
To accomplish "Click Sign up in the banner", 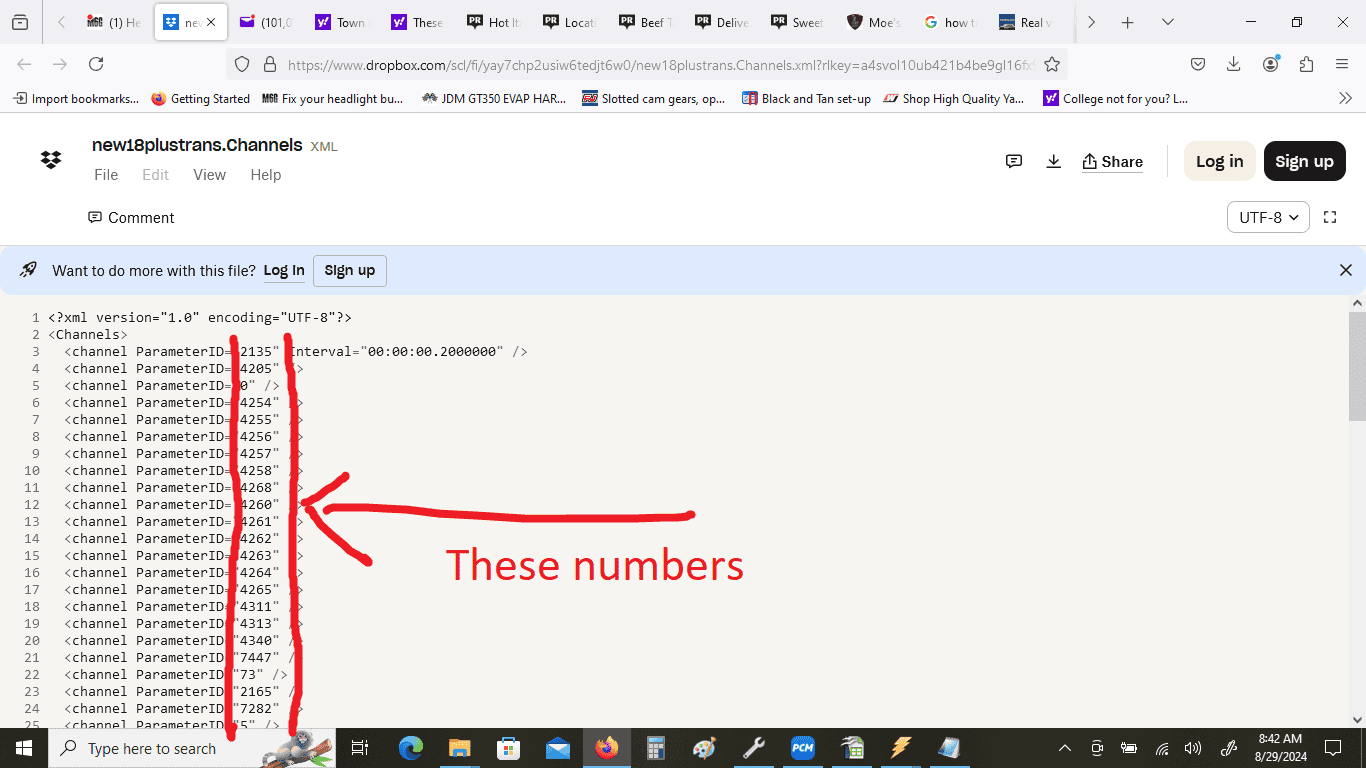I will [x=350, y=270].
